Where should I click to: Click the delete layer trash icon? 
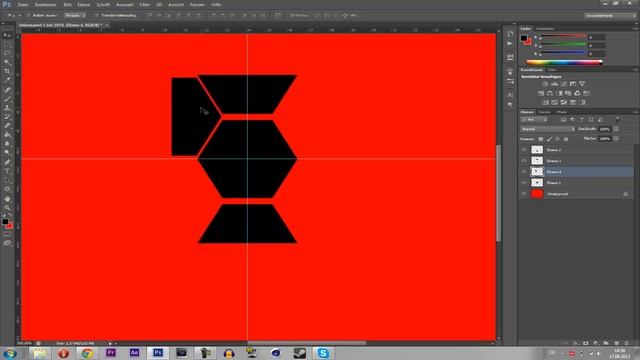pyautogui.click(x=627, y=343)
